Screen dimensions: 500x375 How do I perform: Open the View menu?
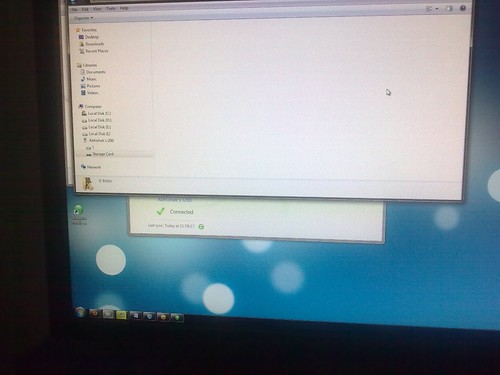(x=97, y=9)
